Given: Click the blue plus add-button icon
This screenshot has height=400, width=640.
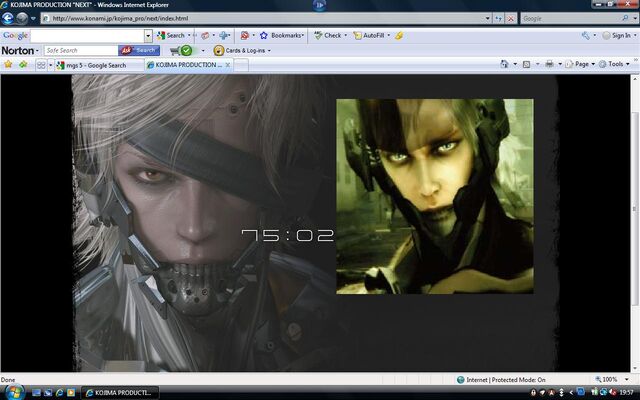Looking at the screenshot, I should (x=224, y=36).
